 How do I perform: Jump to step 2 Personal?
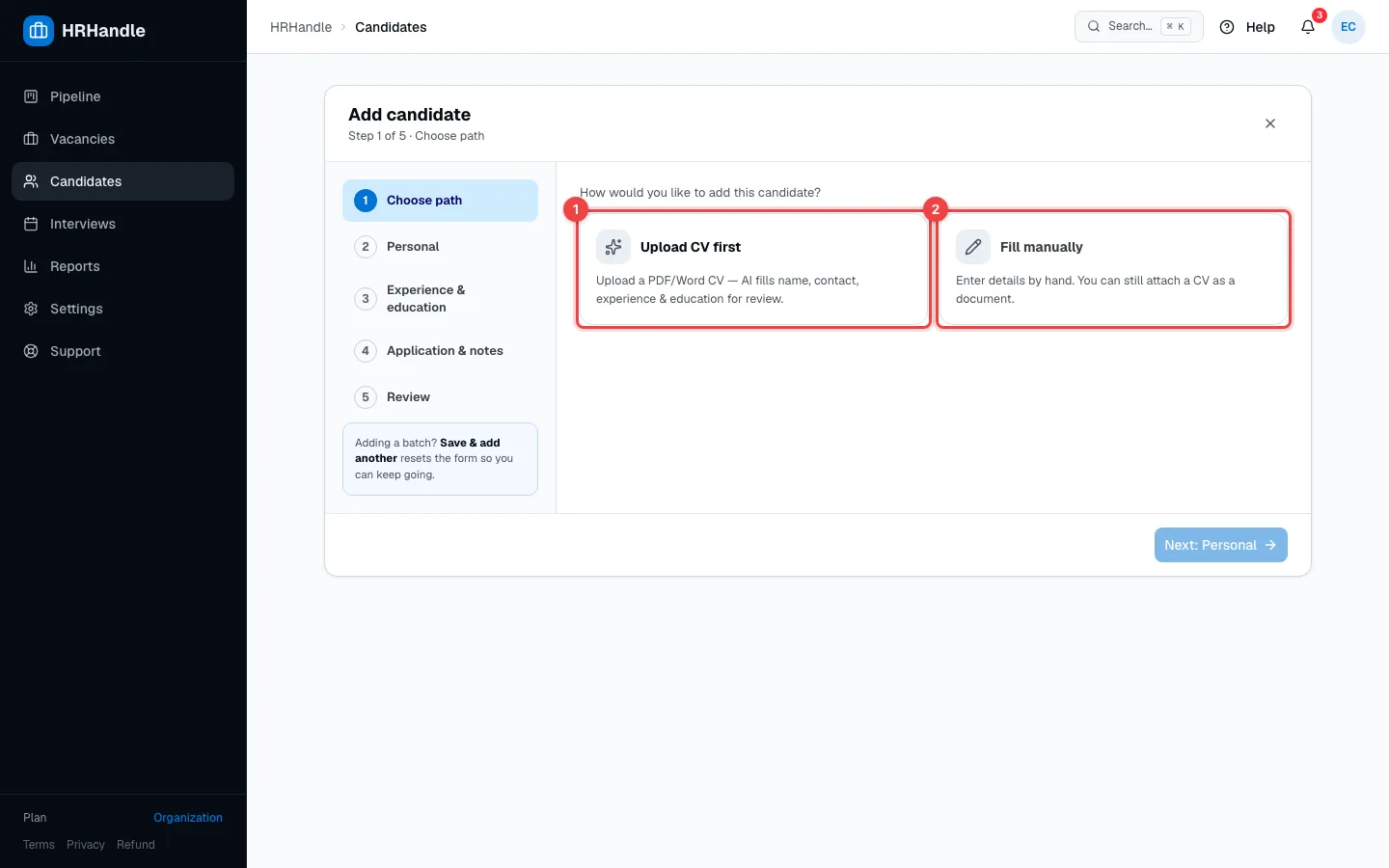coord(440,247)
